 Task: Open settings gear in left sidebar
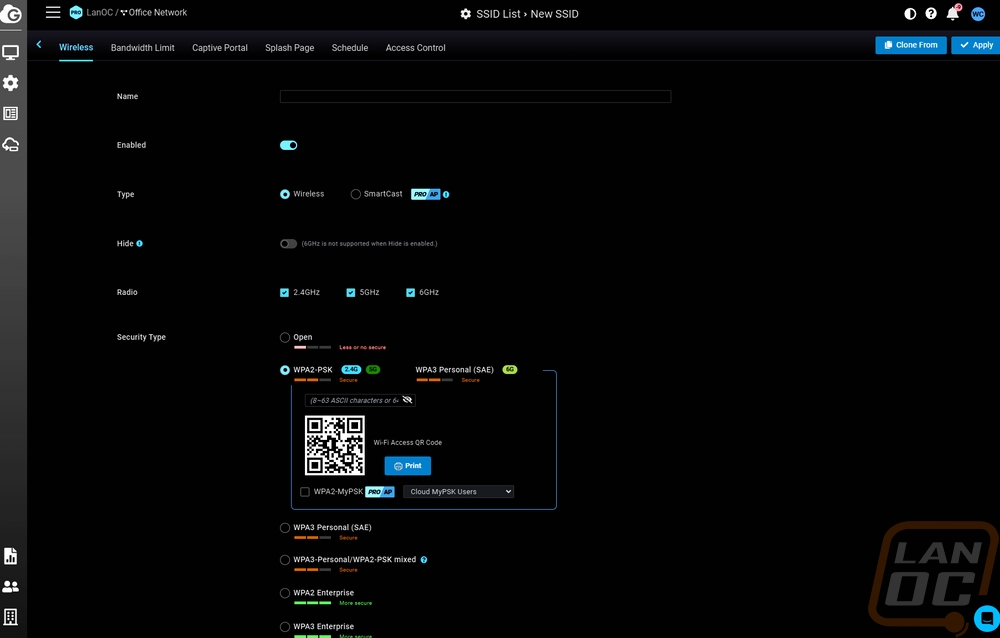tap(11, 83)
